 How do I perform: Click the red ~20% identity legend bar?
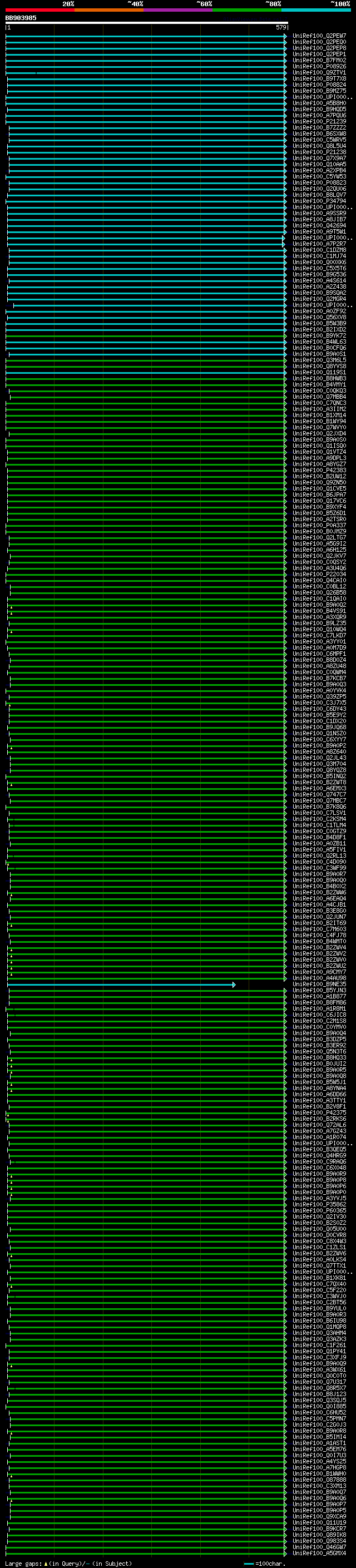tap(39, 10)
